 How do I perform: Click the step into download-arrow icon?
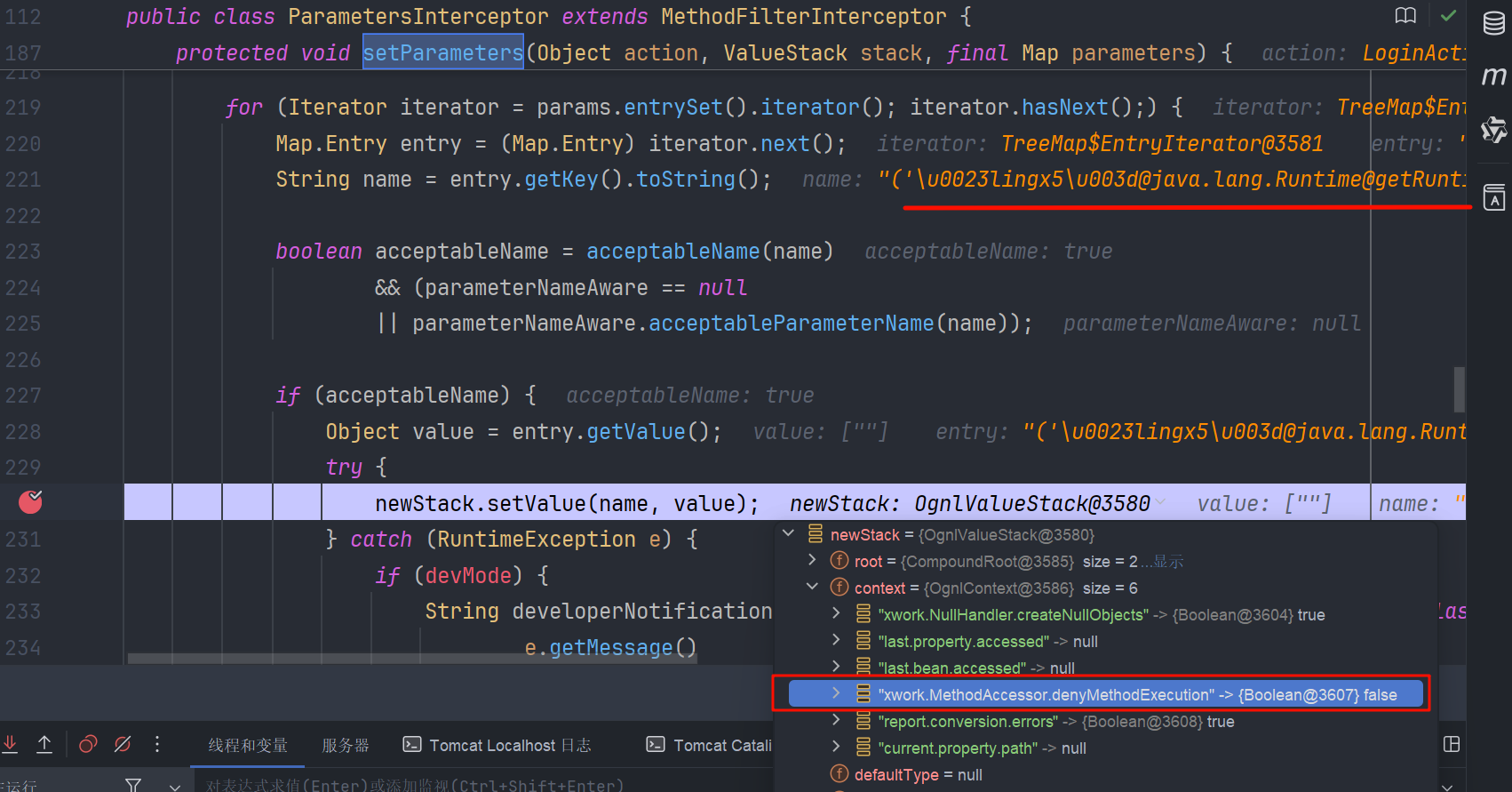coord(11,744)
